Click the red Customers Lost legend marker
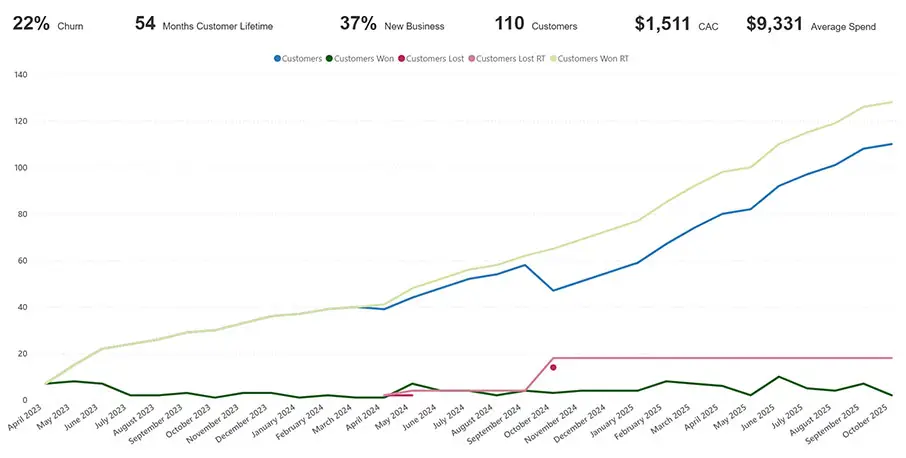Viewport: 906px width, 458px height. [x=401, y=59]
